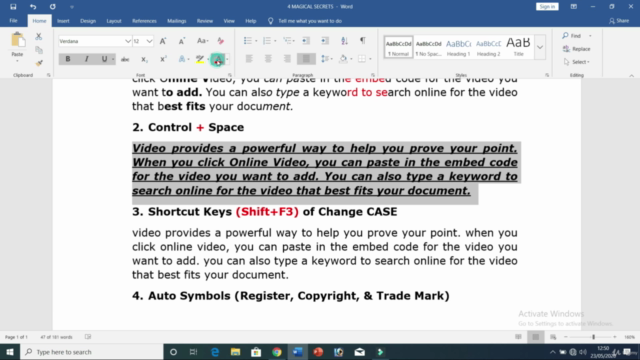The image size is (640, 360).
Task: Apply Title style
Action: (518, 47)
